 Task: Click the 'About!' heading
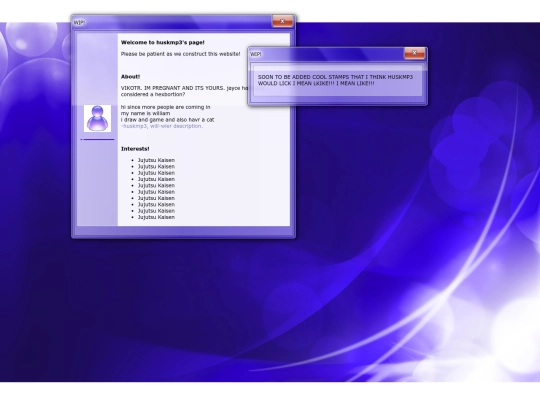130,76
